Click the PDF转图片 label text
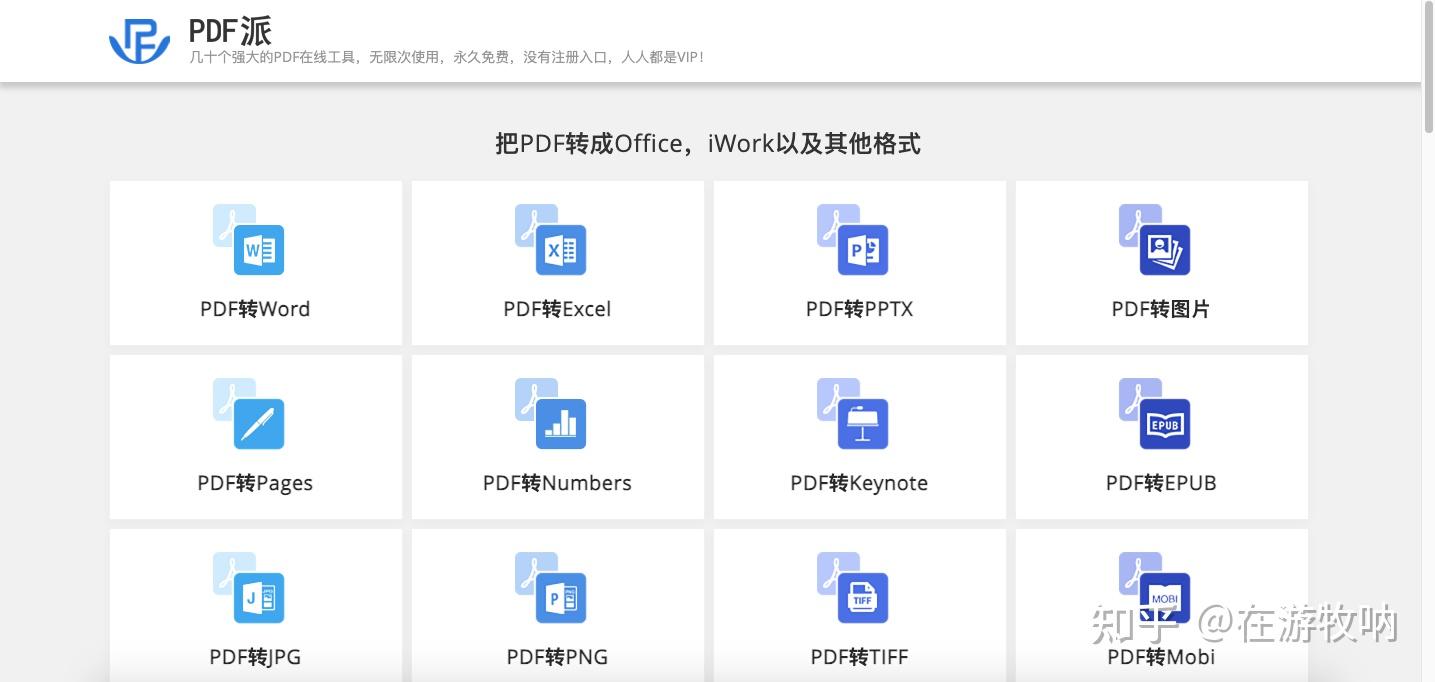The width and height of the screenshot is (1435, 682). (1161, 309)
